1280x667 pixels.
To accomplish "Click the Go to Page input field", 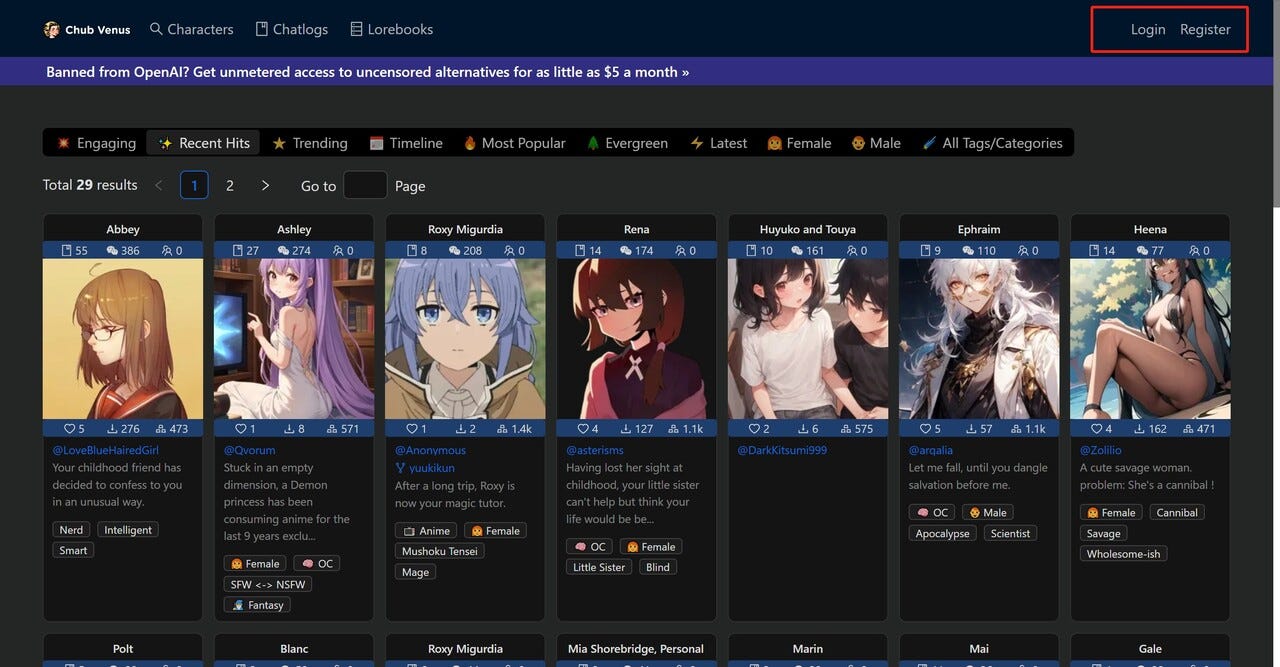I will [x=365, y=185].
